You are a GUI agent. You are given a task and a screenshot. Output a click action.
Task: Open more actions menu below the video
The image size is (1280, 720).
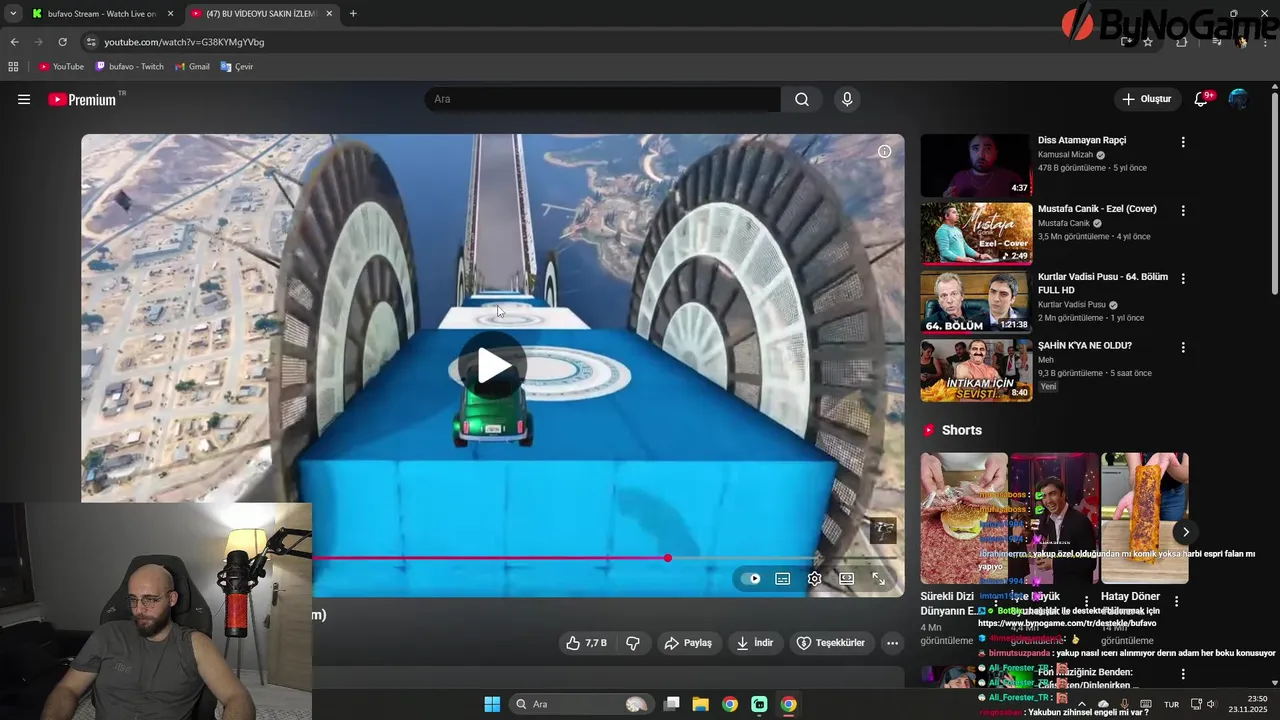point(893,643)
